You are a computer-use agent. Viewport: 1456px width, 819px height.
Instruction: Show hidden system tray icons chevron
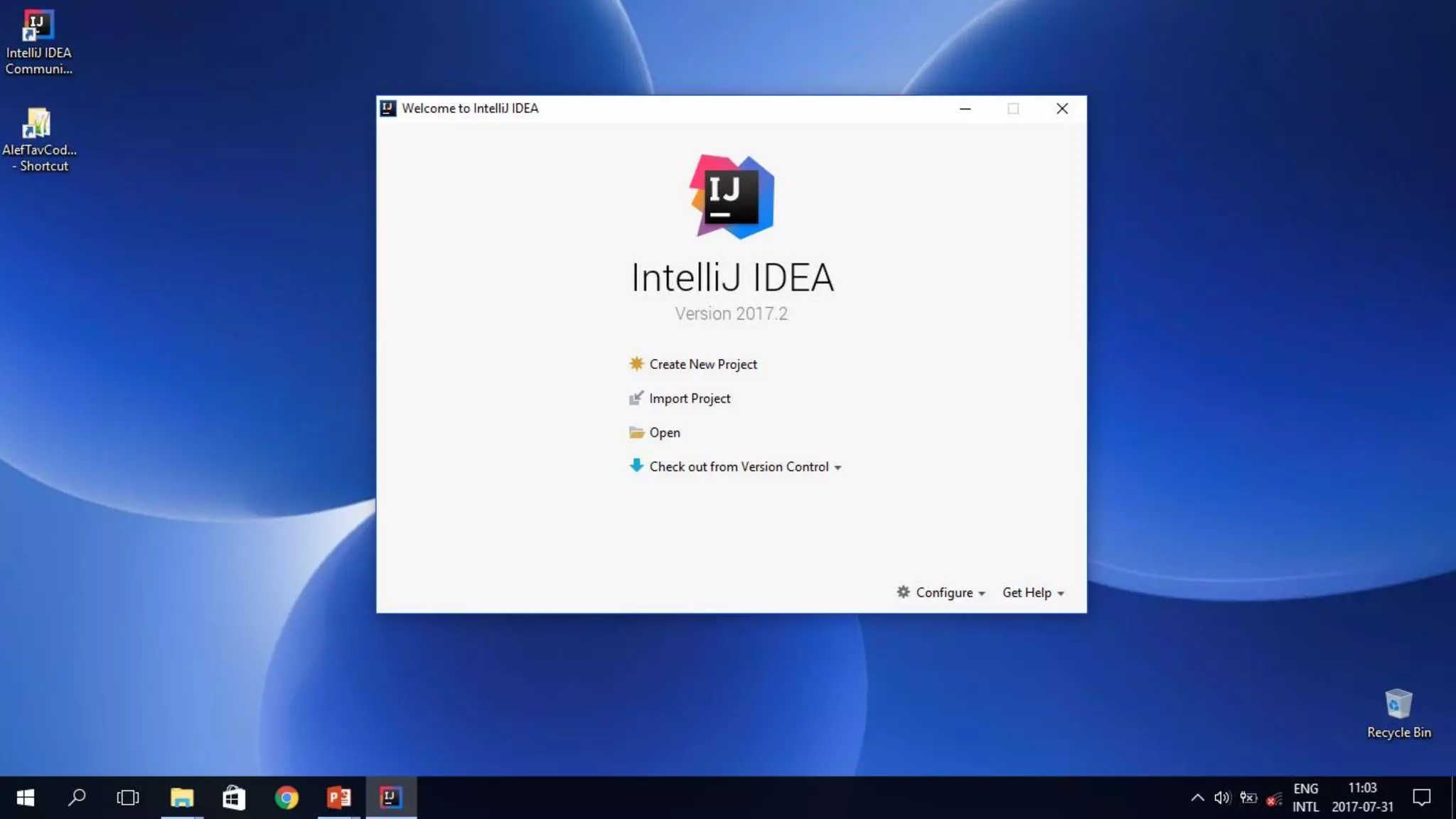(x=1197, y=798)
